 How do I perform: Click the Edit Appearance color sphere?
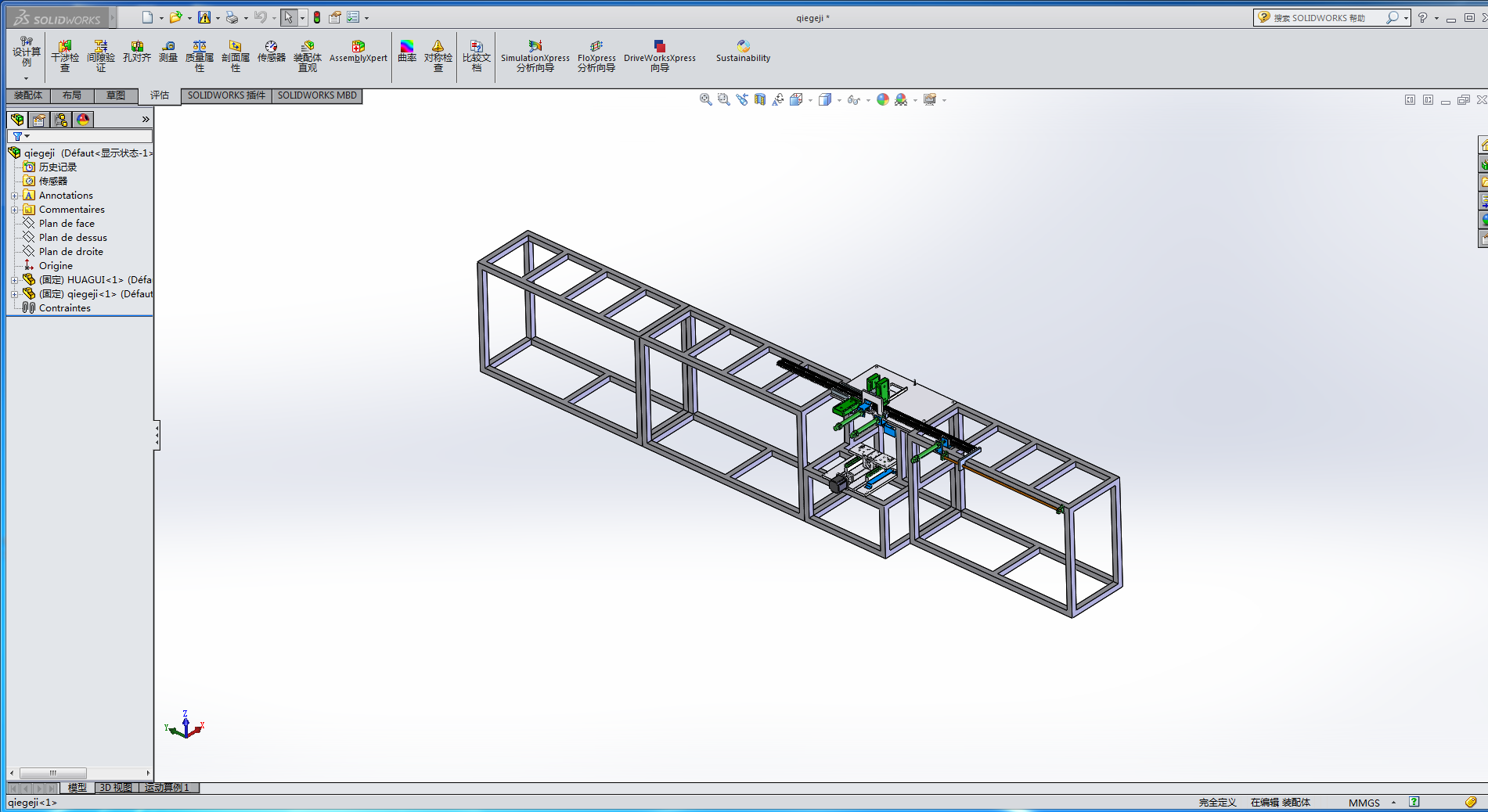click(882, 99)
